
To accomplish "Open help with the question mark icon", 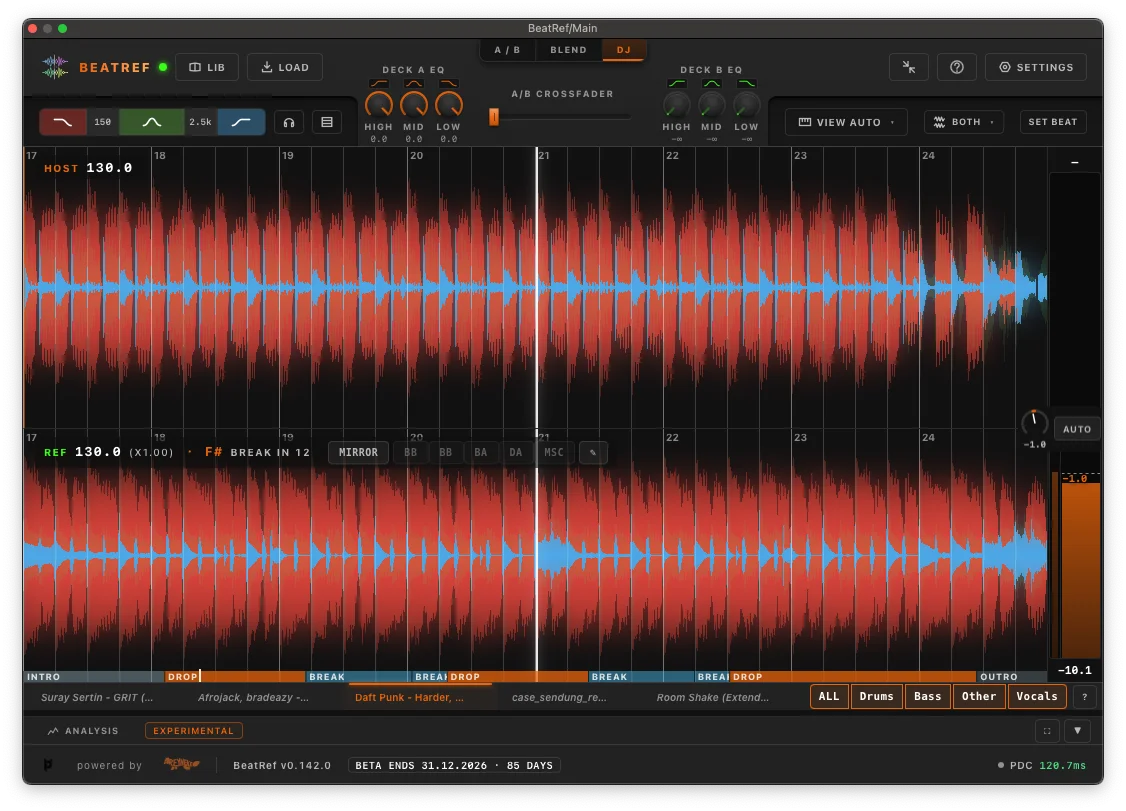I will (x=957, y=67).
